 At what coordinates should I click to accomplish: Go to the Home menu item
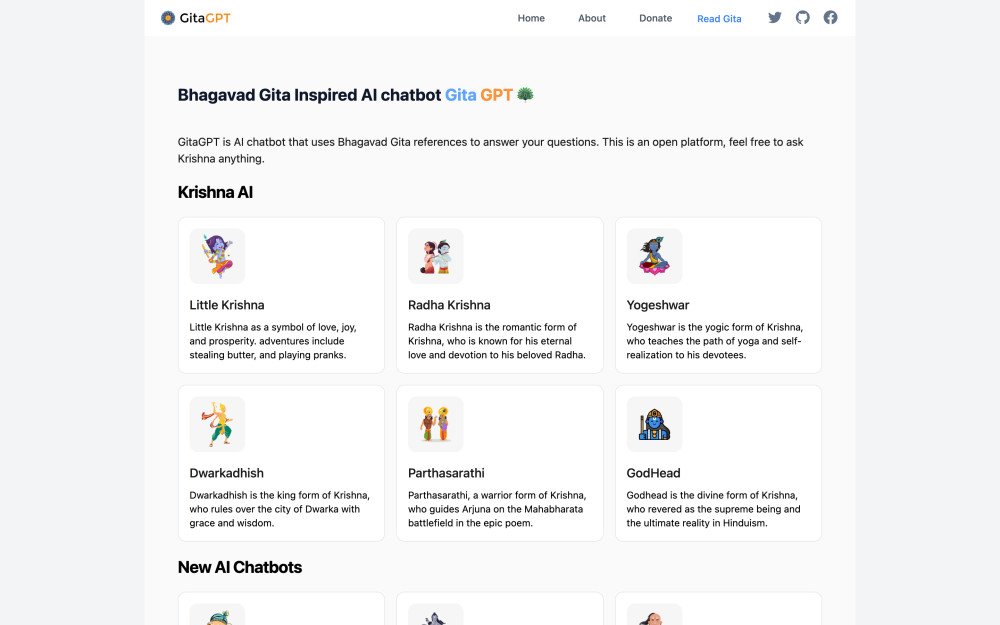point(531,18)
